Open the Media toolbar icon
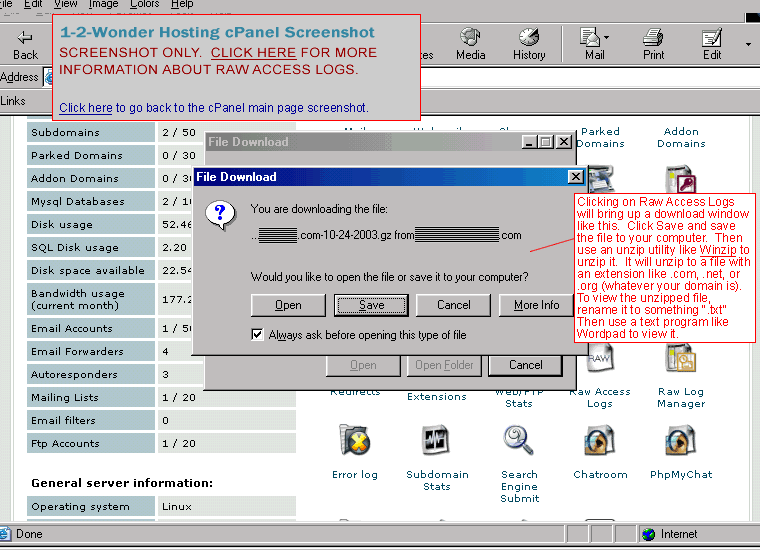 coord(470,45)
